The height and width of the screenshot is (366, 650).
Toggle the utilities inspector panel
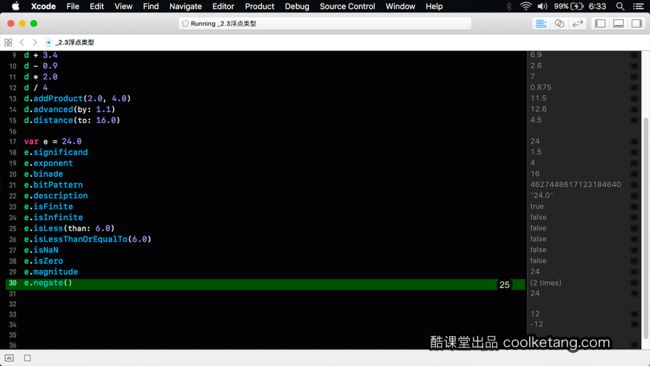[636, 24]
